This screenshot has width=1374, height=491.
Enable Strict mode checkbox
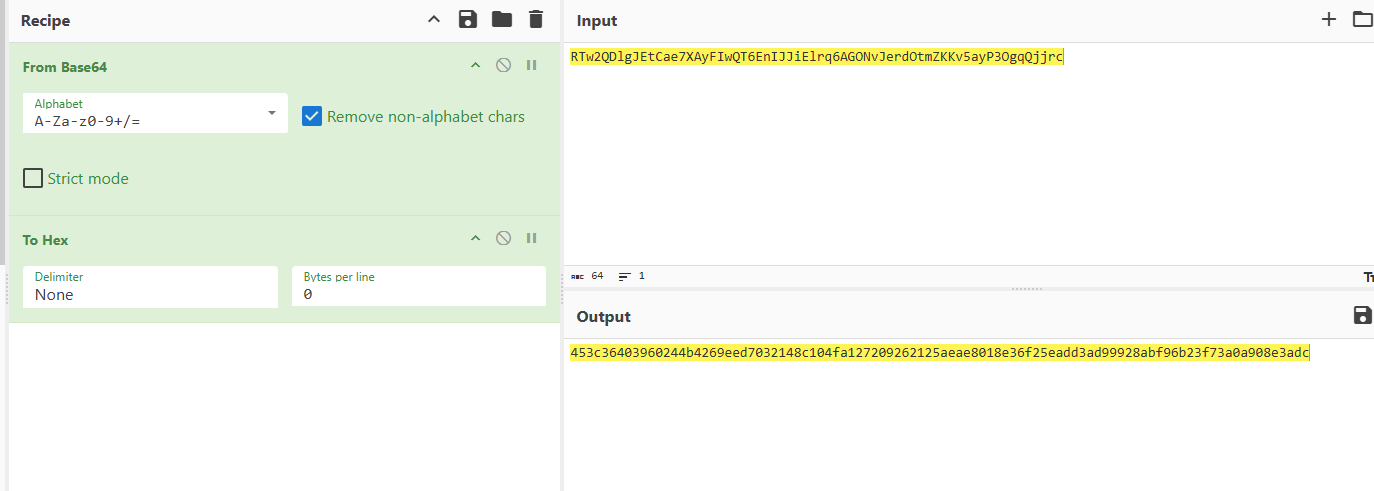tap(33, 179)
